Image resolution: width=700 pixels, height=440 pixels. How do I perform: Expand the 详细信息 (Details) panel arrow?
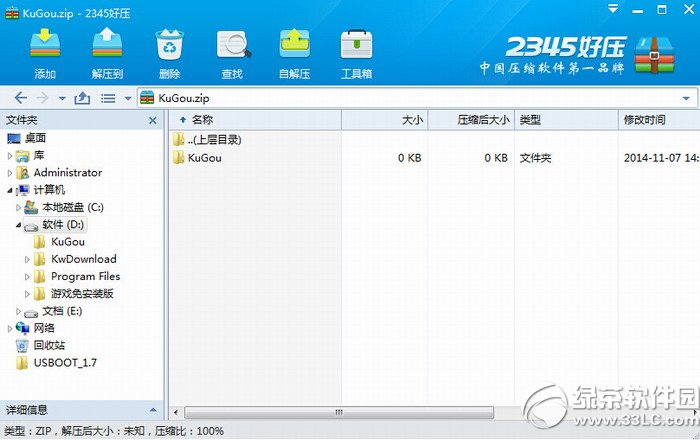pyautogui.click(x=153, y=410)
